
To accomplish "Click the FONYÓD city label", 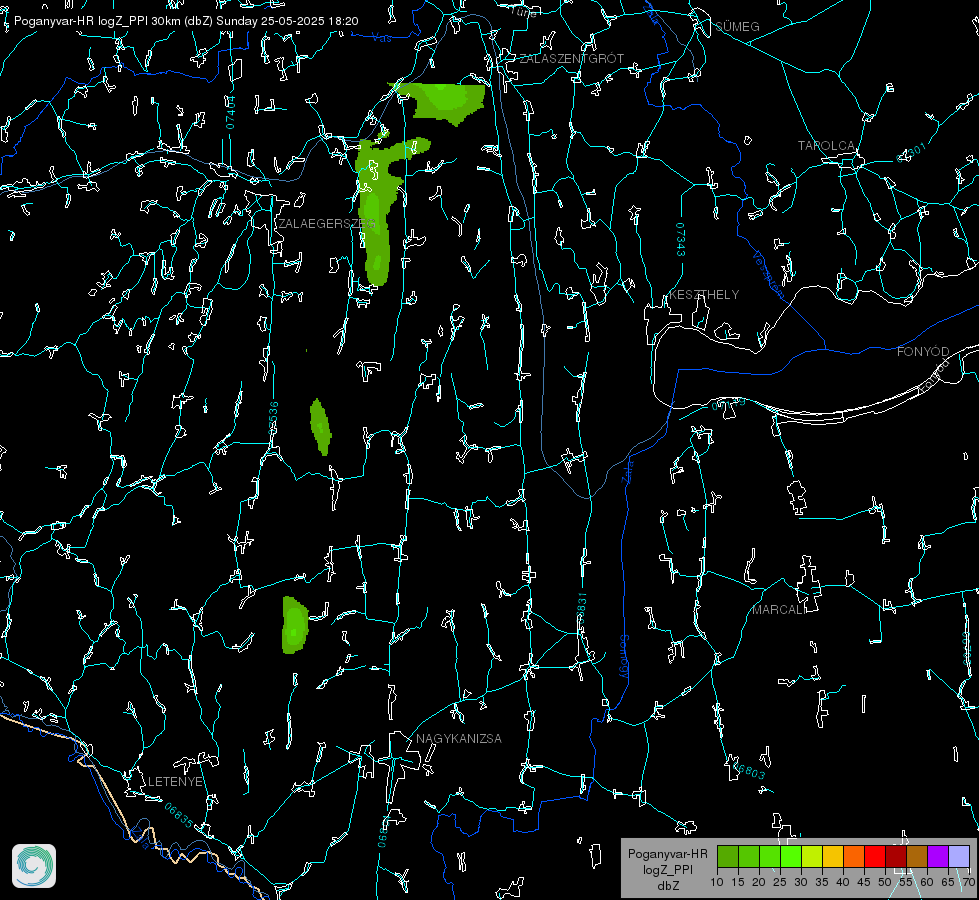I will click(x=923, y=352).
